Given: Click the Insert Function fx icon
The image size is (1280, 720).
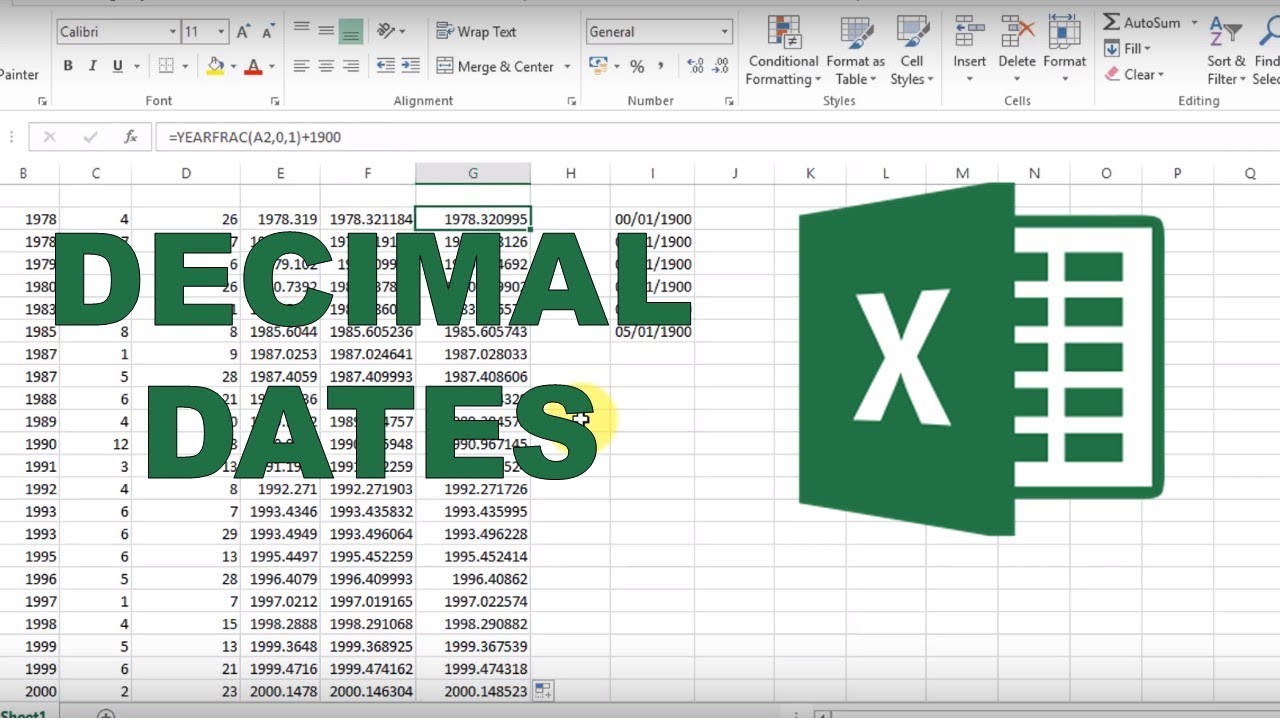Looking at the screenshot, I should click(x=130, y=137).
